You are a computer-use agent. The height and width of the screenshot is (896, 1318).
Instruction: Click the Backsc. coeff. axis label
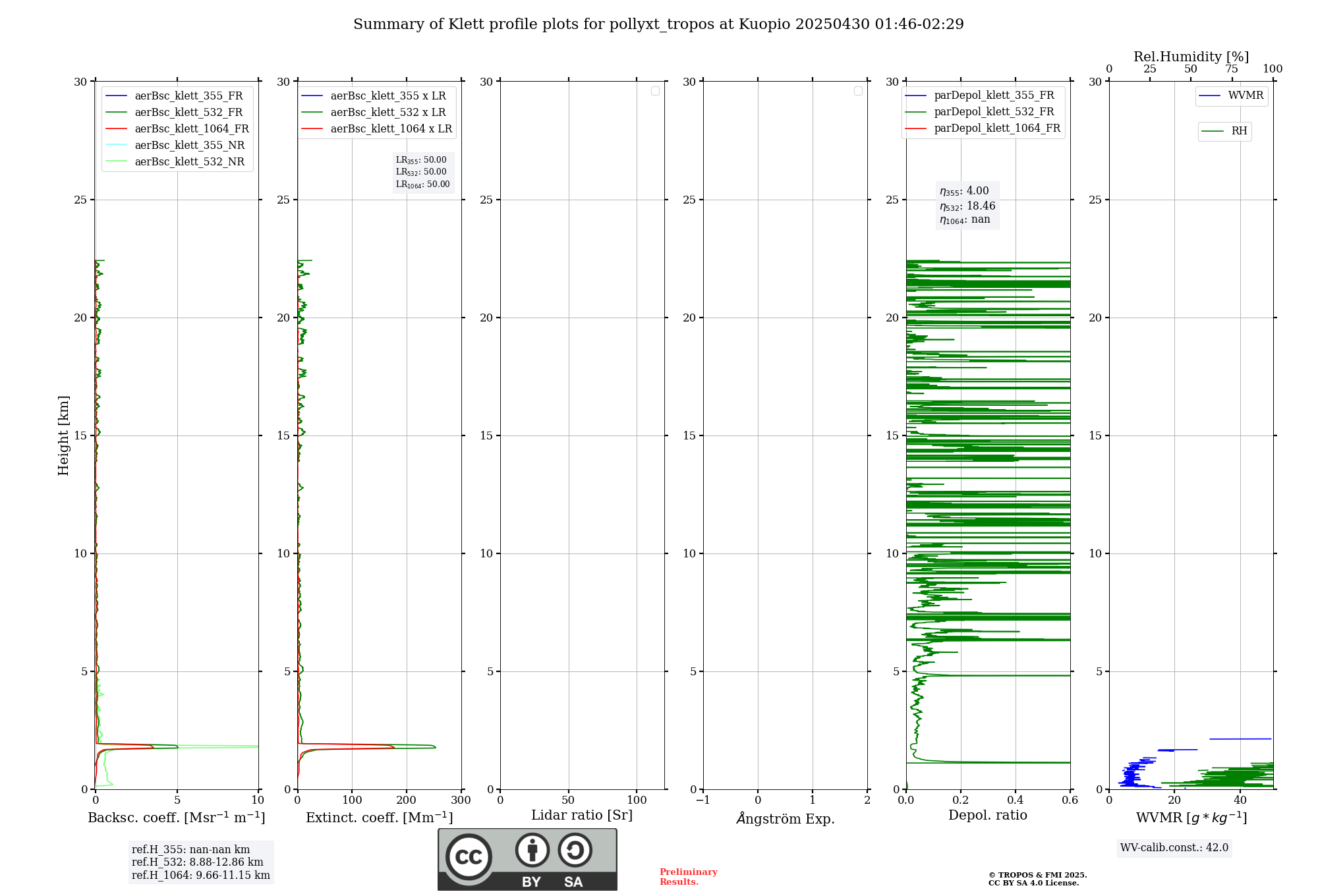point(177,818)
